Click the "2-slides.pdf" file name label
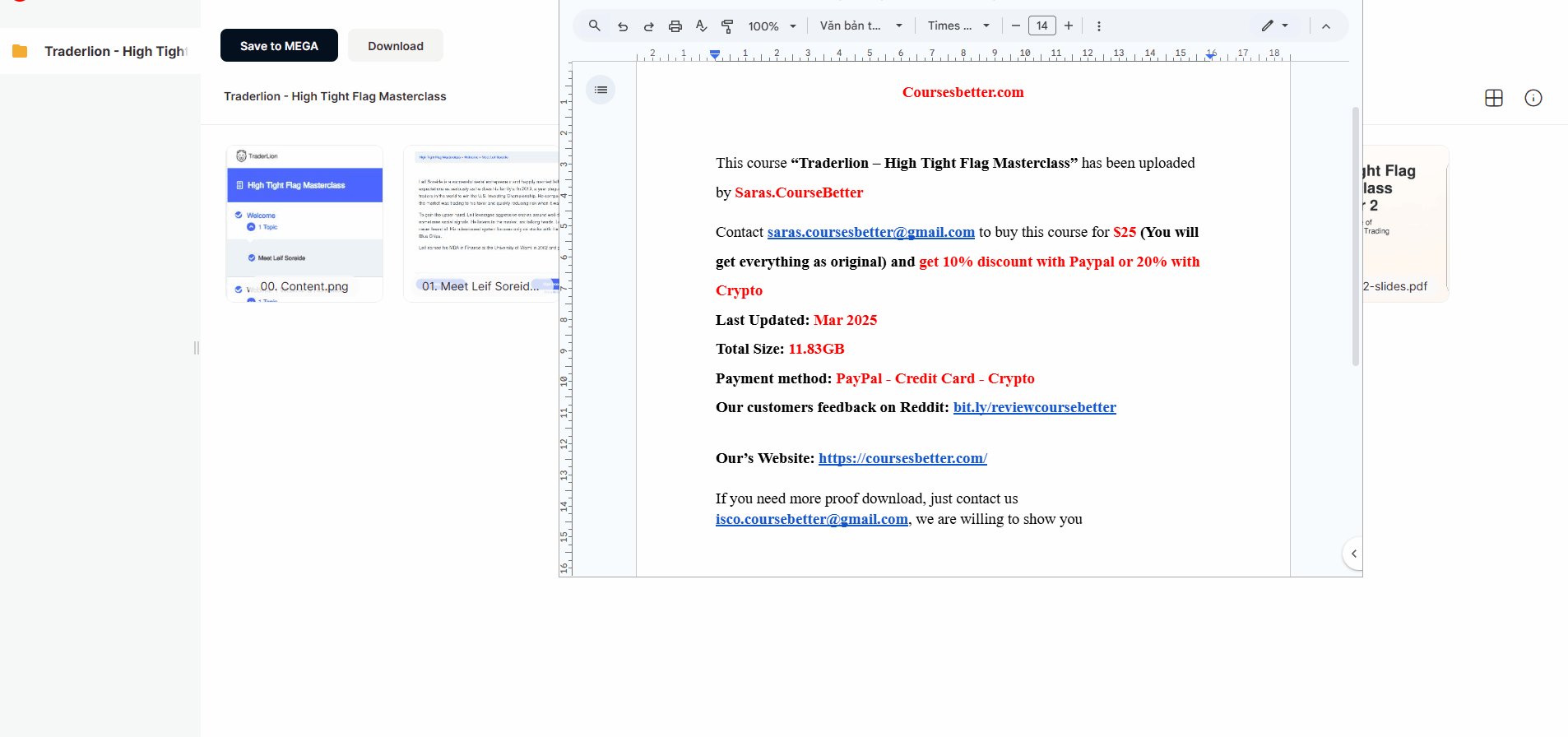 [1395, 286]
